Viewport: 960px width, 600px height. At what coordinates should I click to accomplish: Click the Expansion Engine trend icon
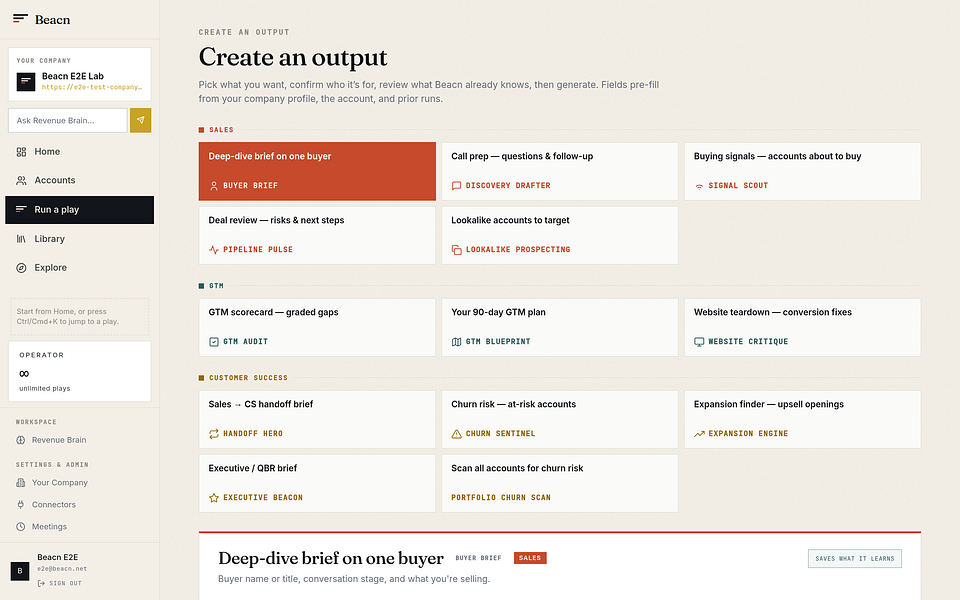coord(699,433)
